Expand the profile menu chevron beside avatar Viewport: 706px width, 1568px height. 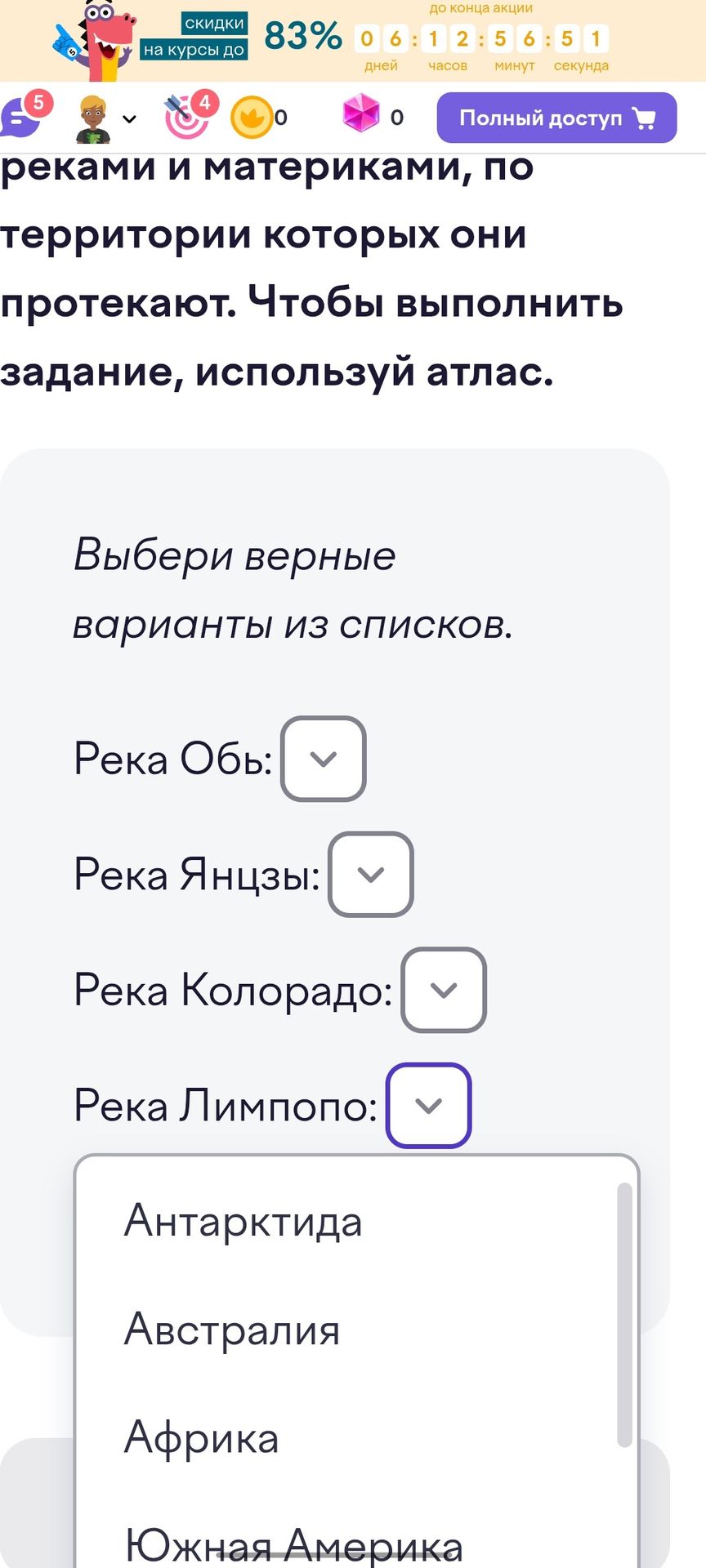(x=129, y=119)
